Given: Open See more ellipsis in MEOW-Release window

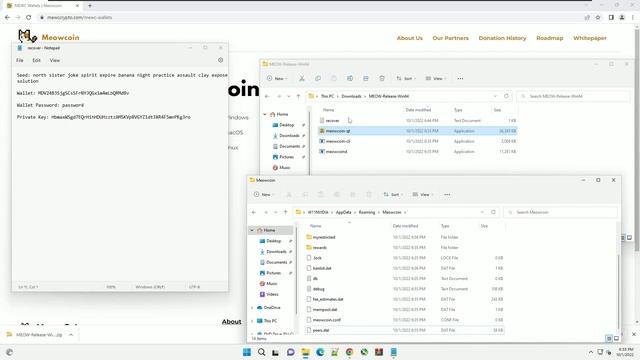Looking at the screenshot, I should (460, 78).
